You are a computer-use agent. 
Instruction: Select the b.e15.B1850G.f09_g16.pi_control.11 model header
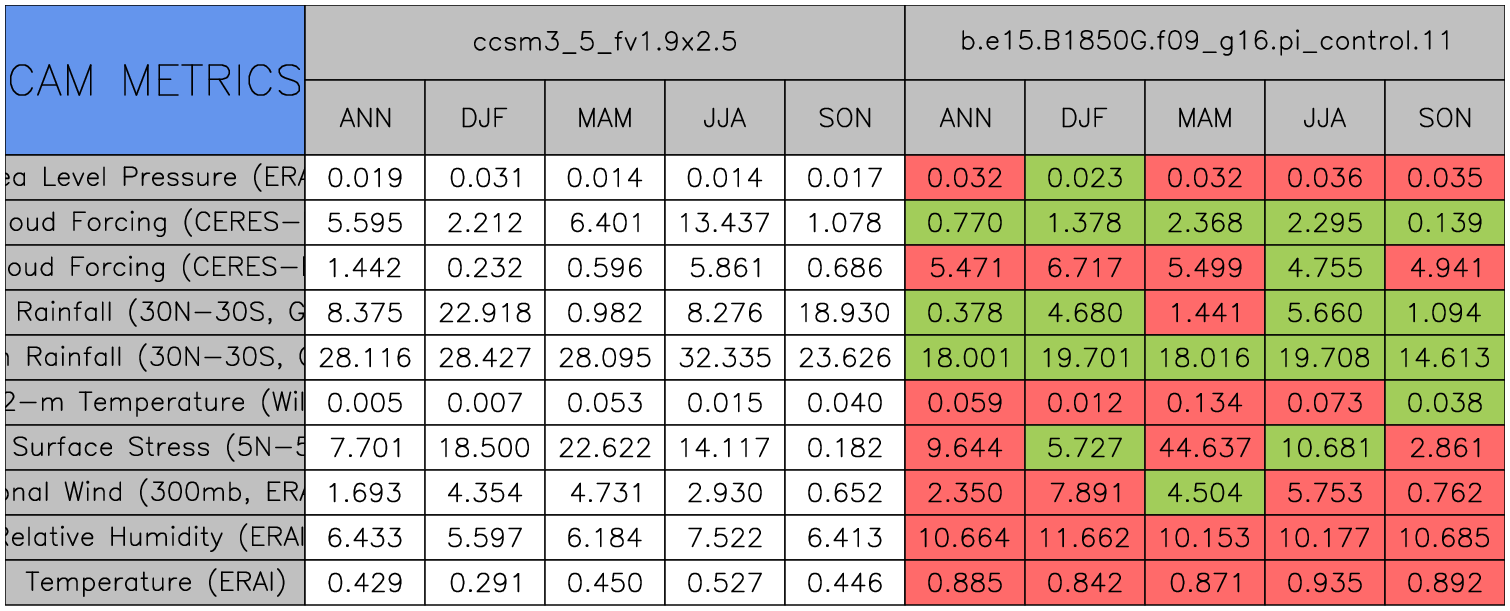click(x=1205, y=43)
